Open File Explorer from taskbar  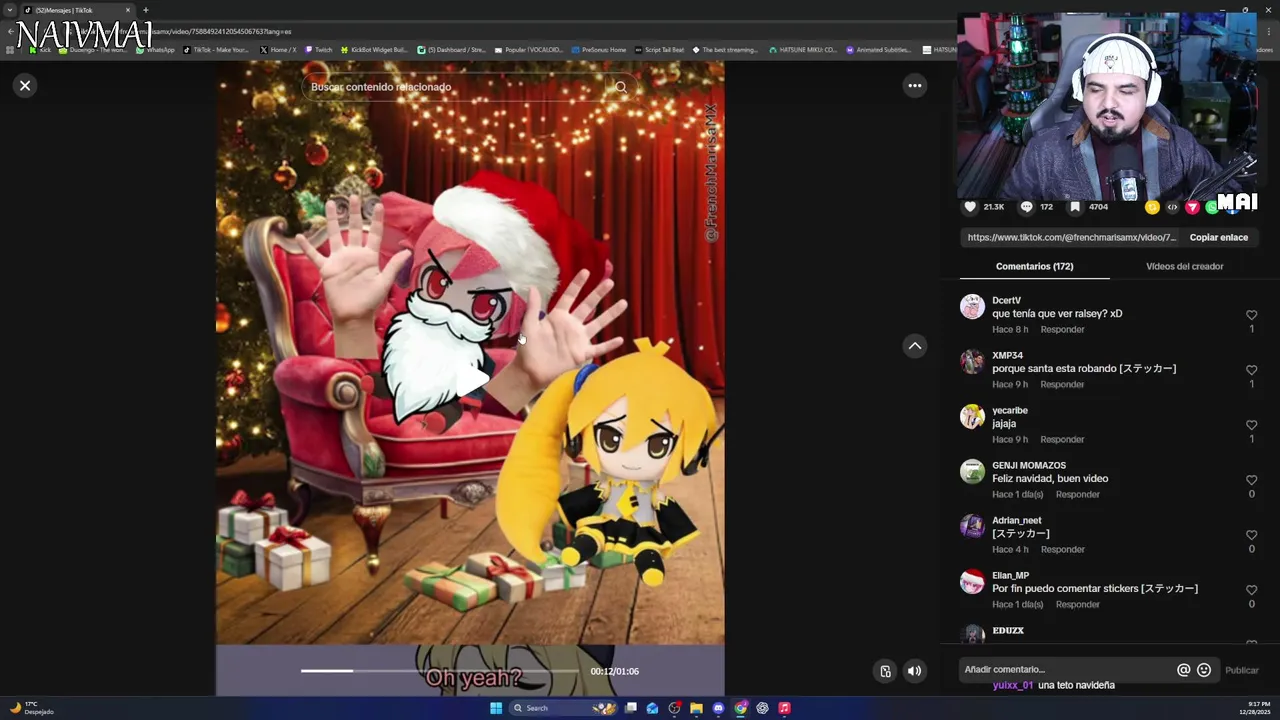[696, 708]
